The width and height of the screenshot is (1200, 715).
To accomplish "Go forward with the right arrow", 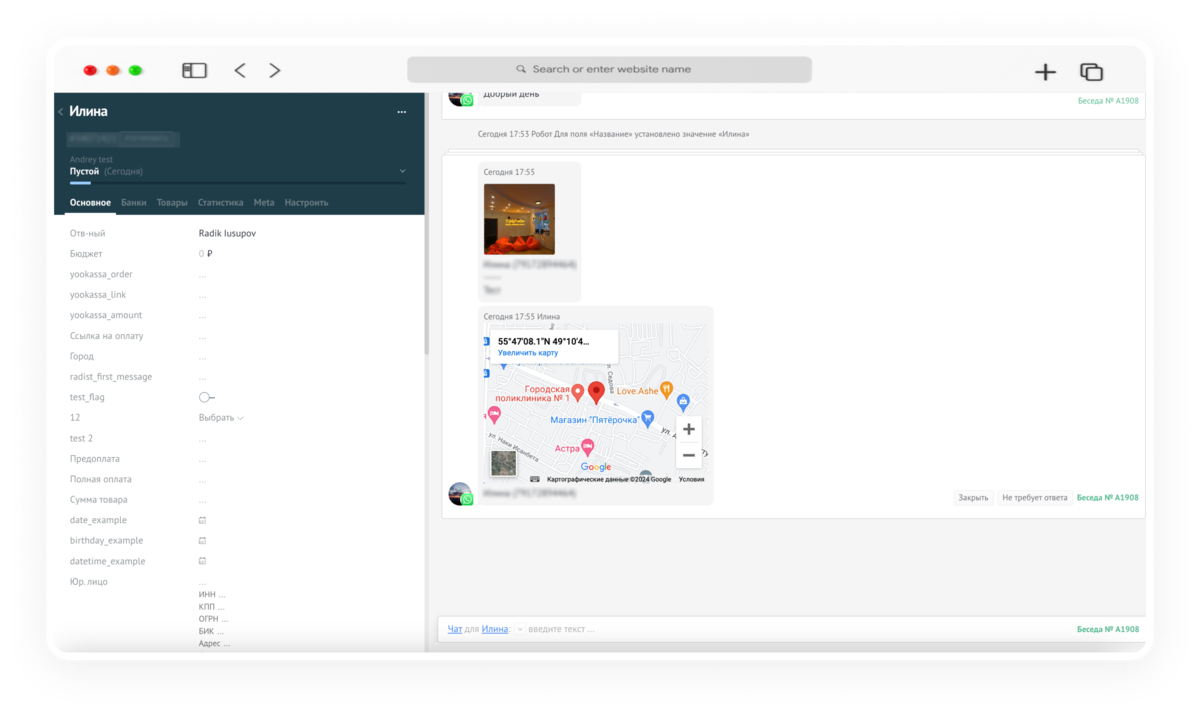I will [x=274, y=70].
